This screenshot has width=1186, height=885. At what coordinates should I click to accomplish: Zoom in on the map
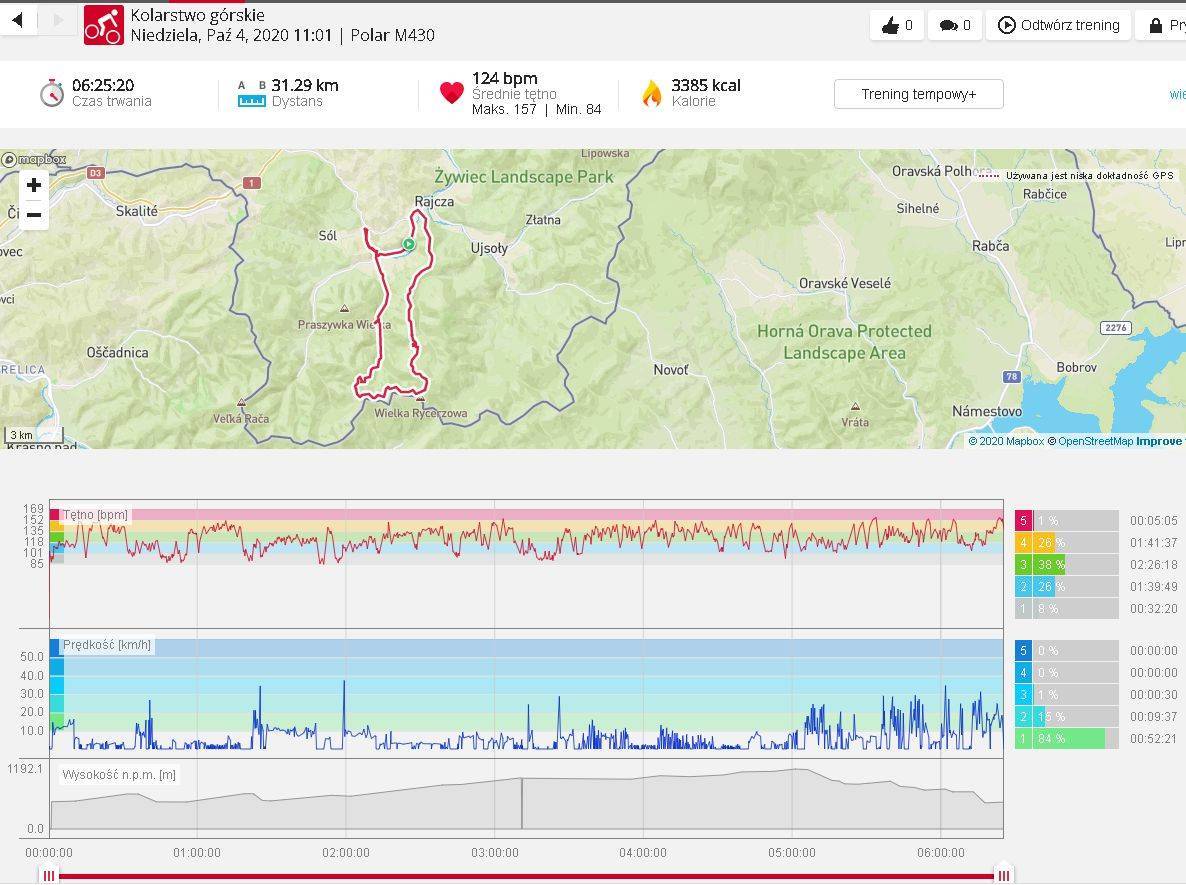pos(34,185)
